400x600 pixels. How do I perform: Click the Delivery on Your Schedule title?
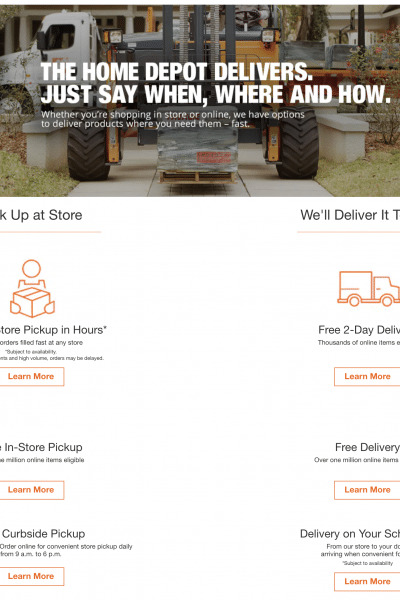pyautogui.click(x=350, y=533)
